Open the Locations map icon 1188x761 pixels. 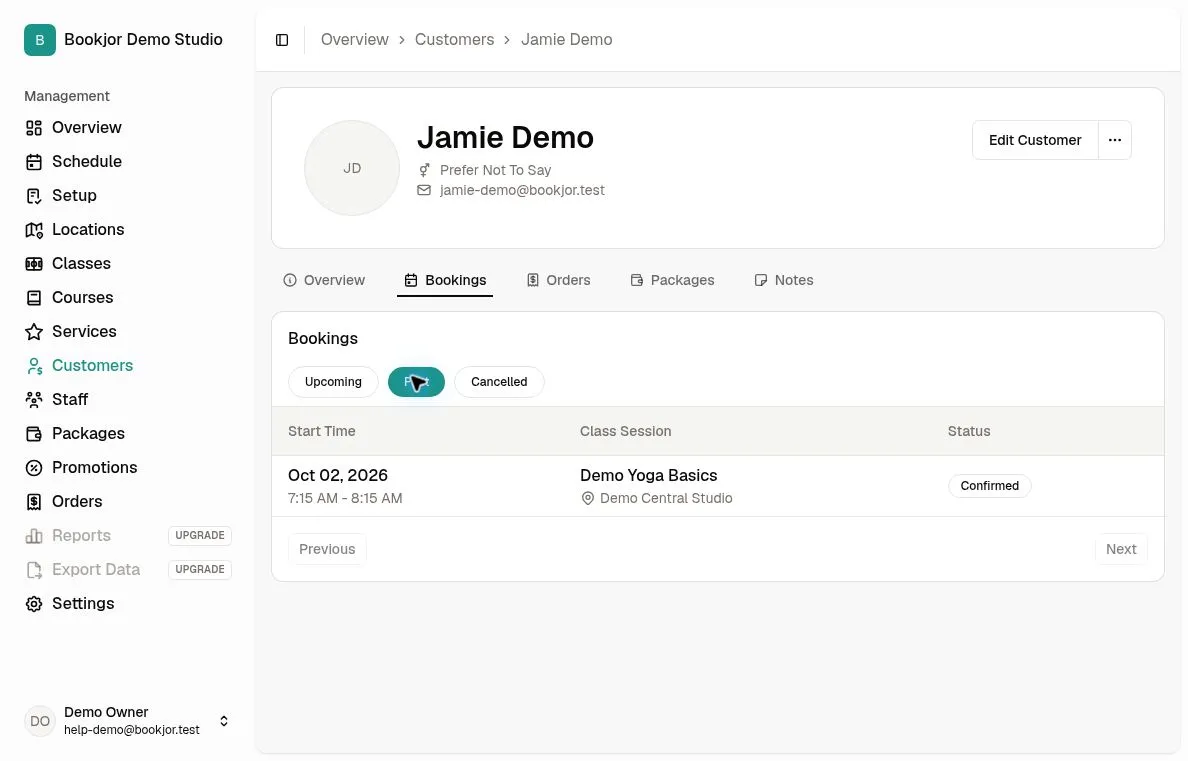[34, 230]
